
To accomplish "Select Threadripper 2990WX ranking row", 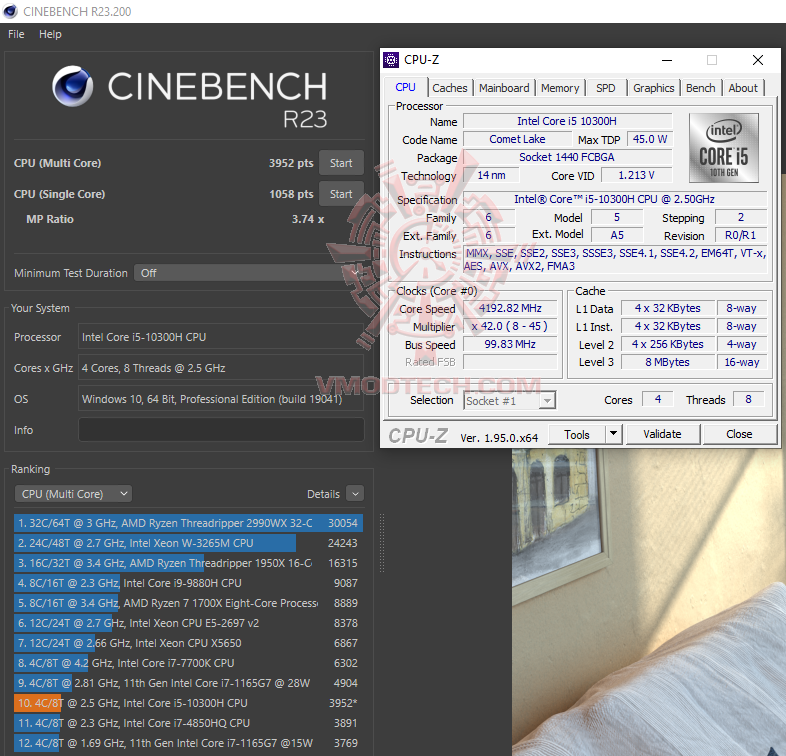I will (188, 523).
